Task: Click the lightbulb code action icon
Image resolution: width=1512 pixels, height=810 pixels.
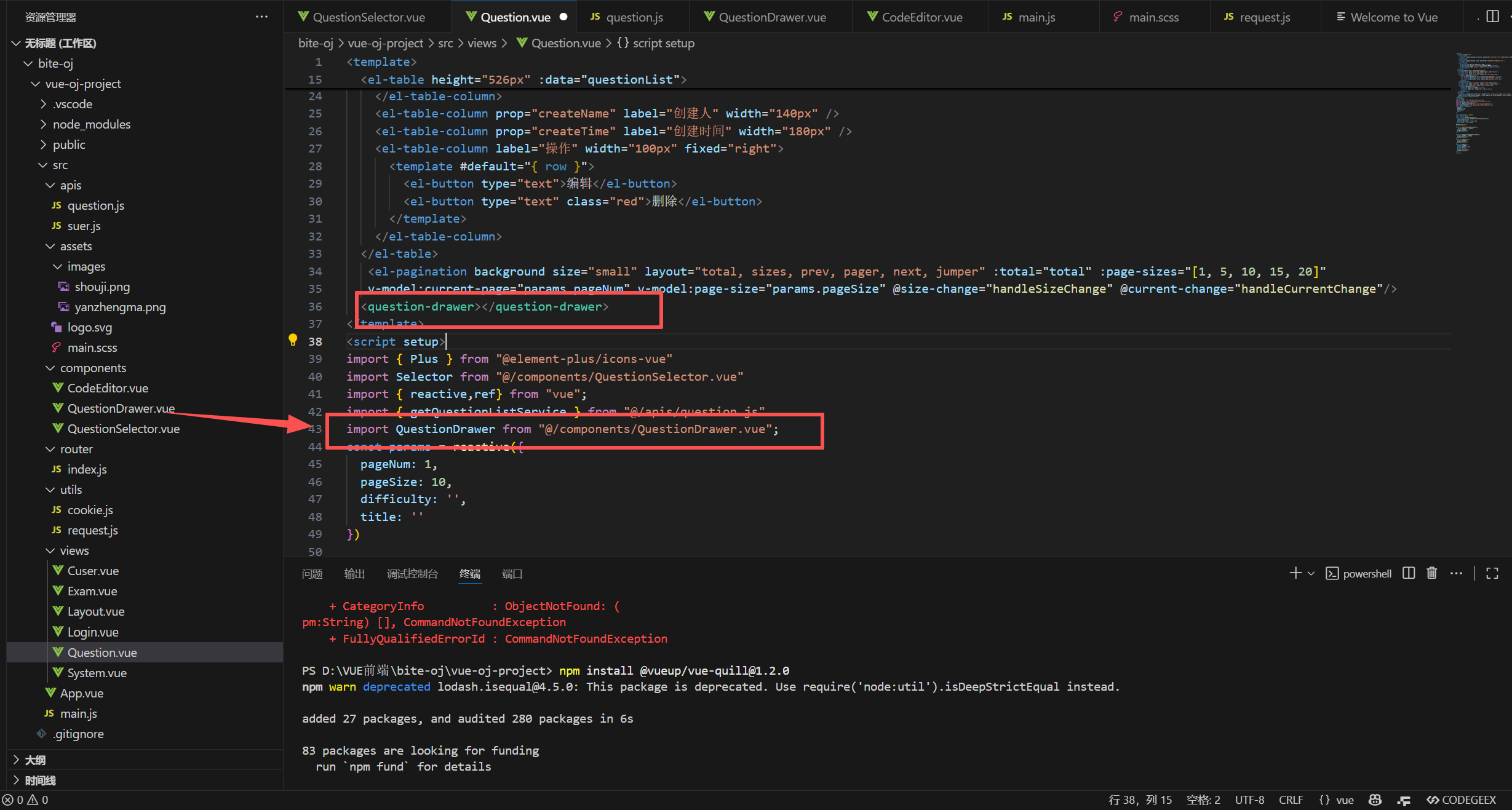Action: [x=293, y=340]
